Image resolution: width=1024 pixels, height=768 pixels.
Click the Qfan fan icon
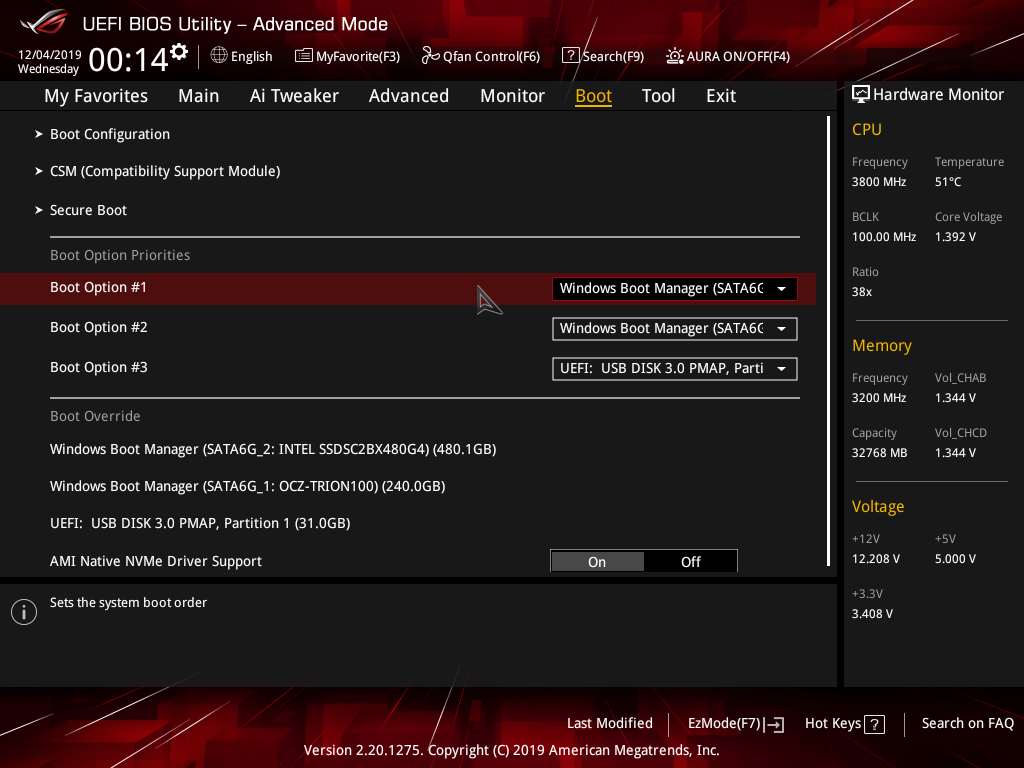tap(430, 56)
